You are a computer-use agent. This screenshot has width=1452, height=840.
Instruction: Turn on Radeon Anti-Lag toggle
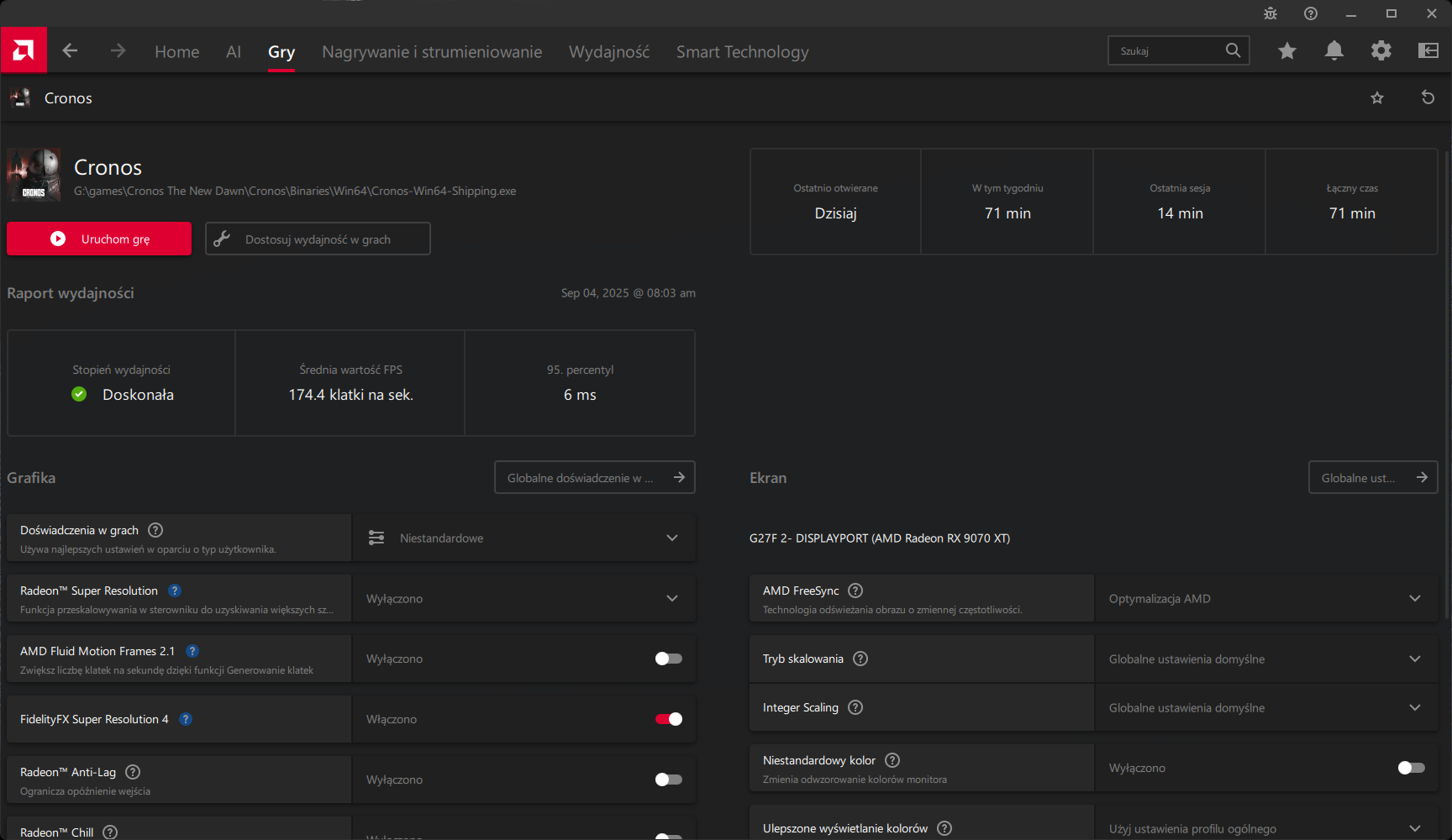click(668, 780)
